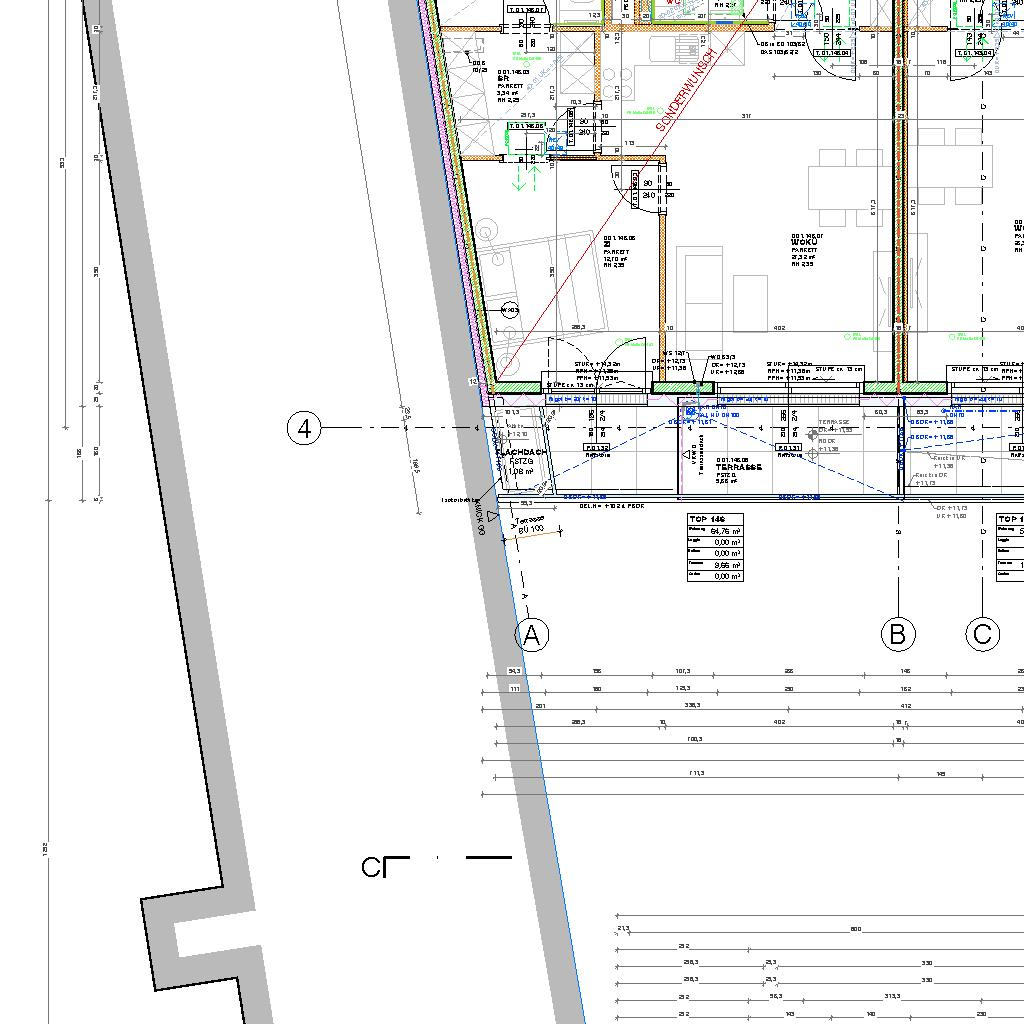The height and width of the screenshot is (1024, 1024).
Task: Click the WOKÜ room label
Action: coord(803,242)
